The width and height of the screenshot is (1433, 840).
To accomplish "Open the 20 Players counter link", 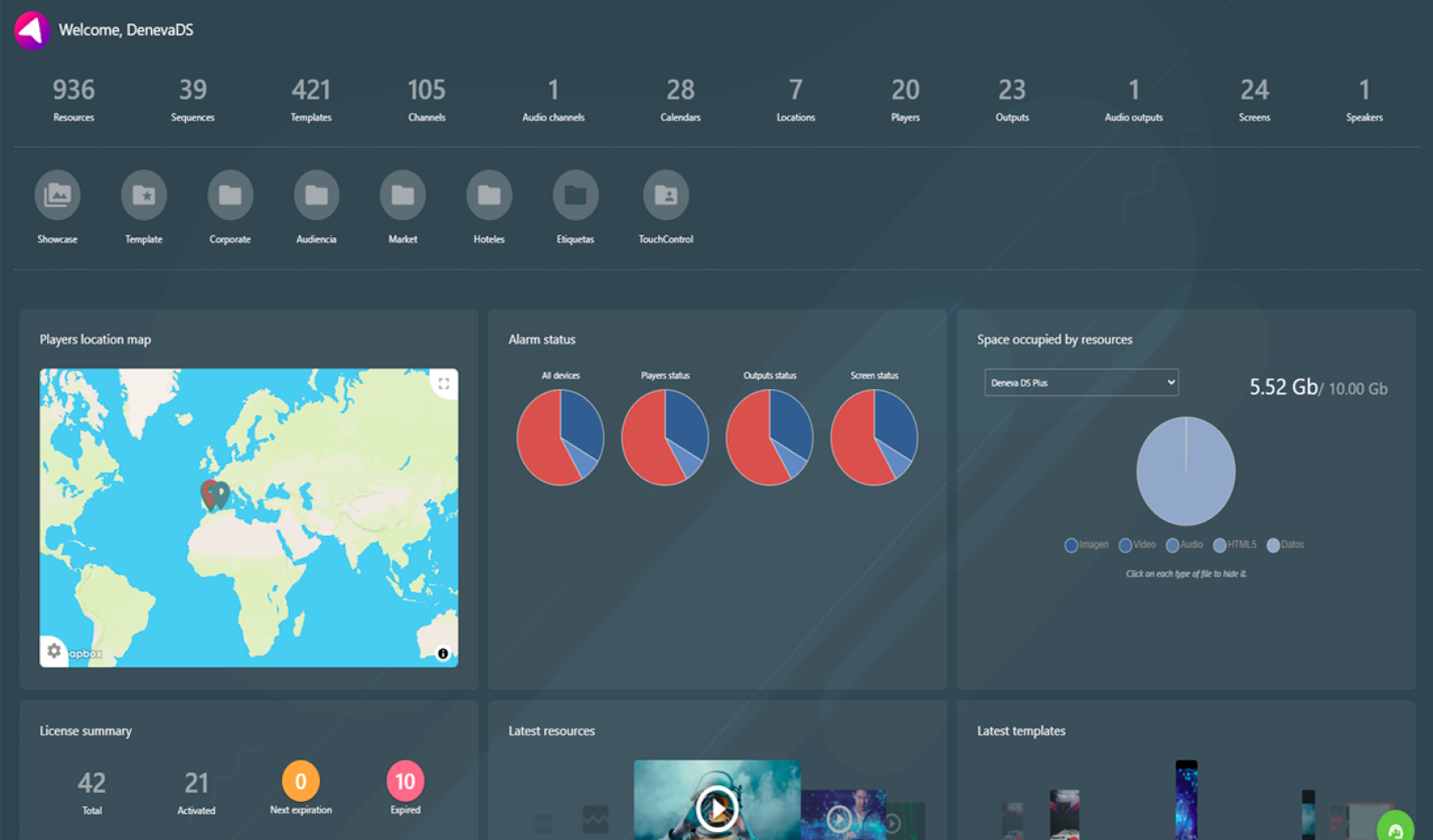I will tap(905, 97).
